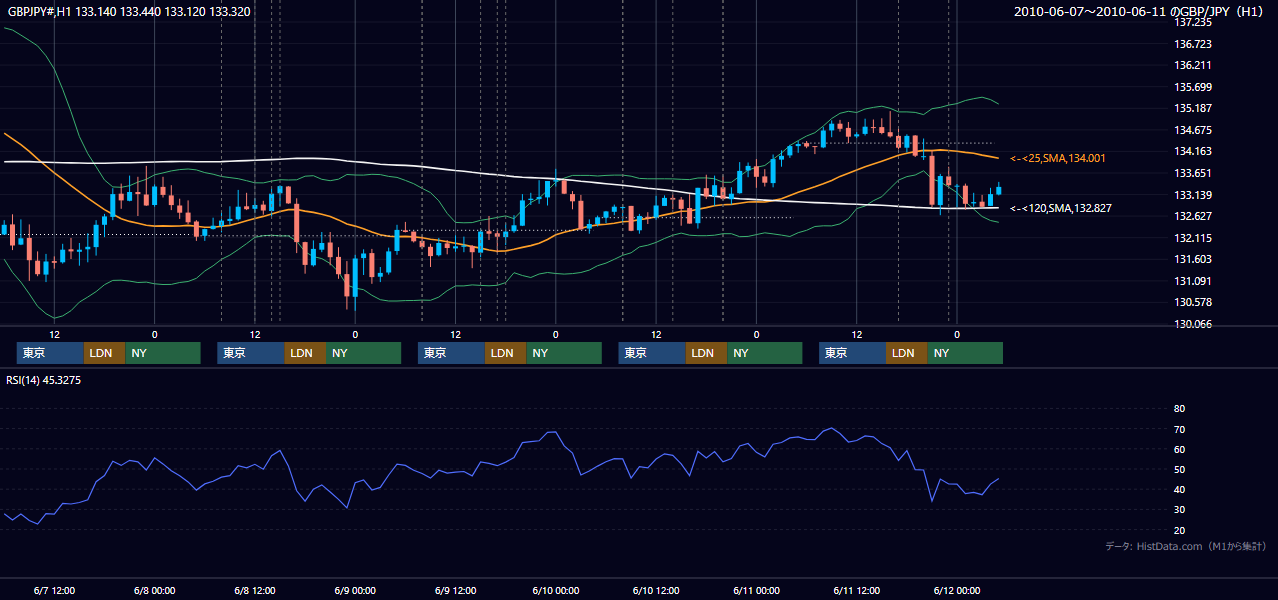Screen dimensions: 1278x600
Task: Click the RSI 70 level label
Action: pyautogui.click(x=1179, y=429)
